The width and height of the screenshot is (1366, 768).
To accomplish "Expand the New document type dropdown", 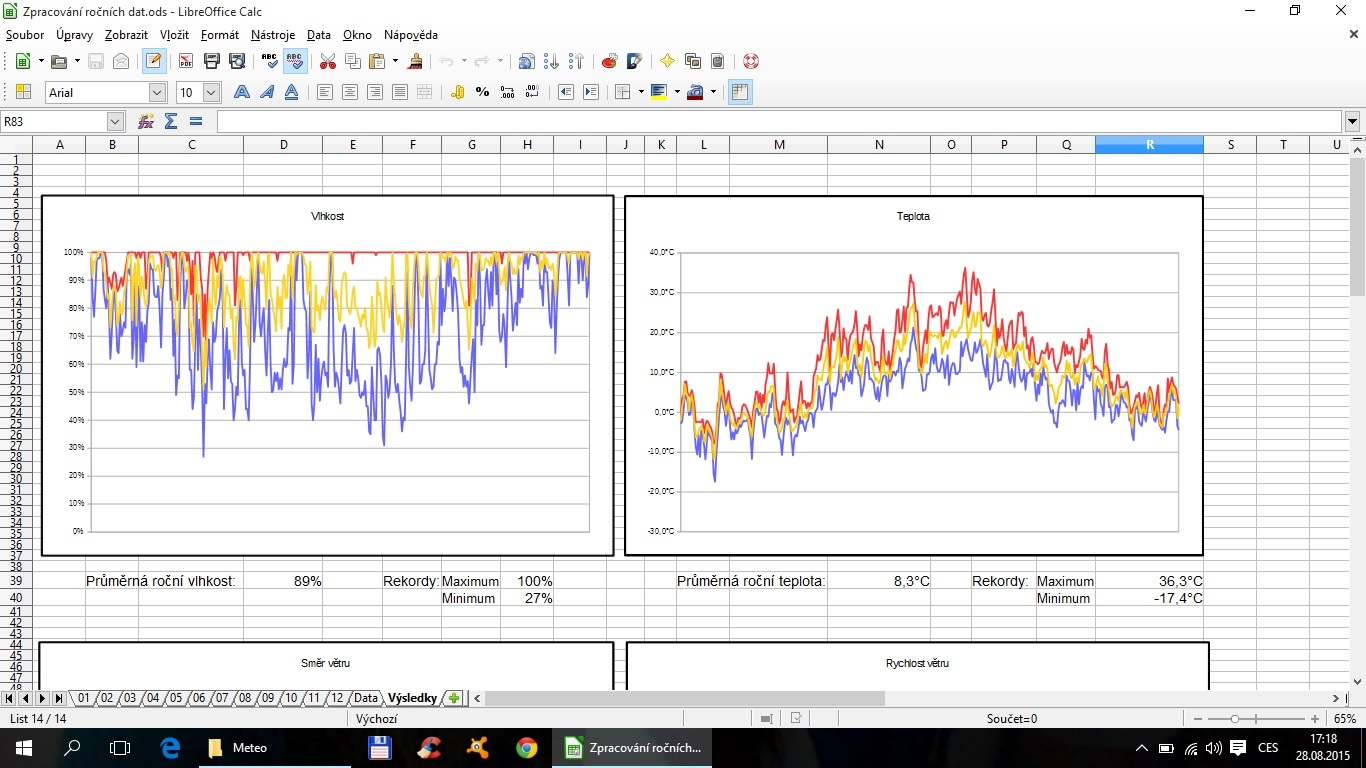I will tap(41, 61).
